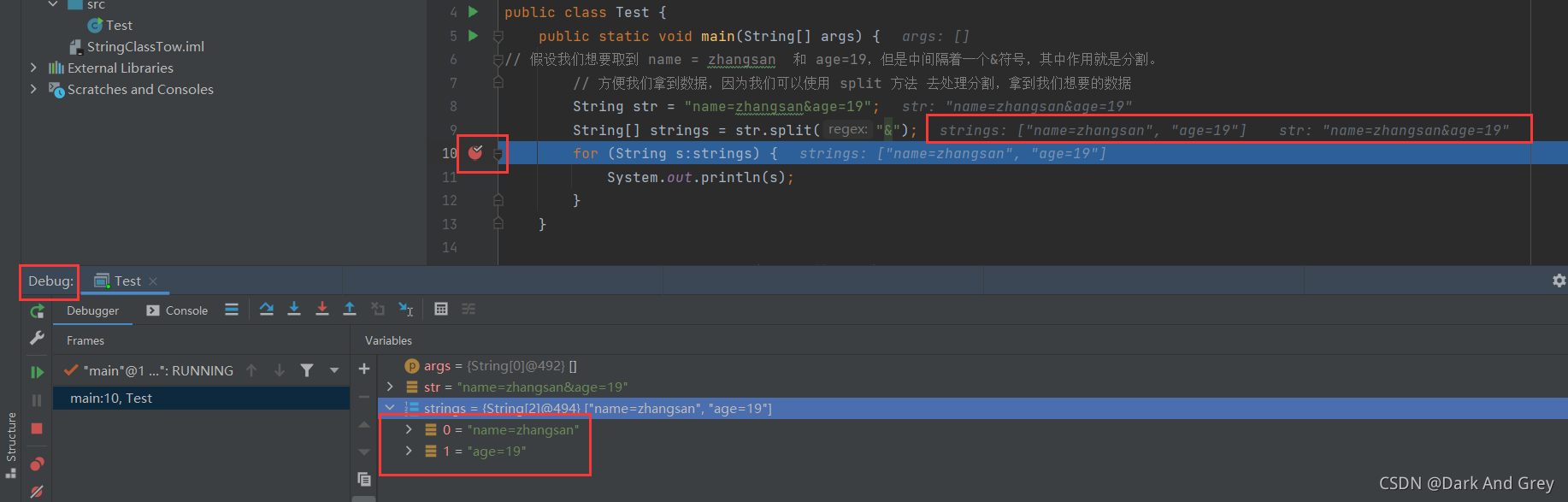Expand element 1 age=19

pyautogui.click(x=409, y=451)
